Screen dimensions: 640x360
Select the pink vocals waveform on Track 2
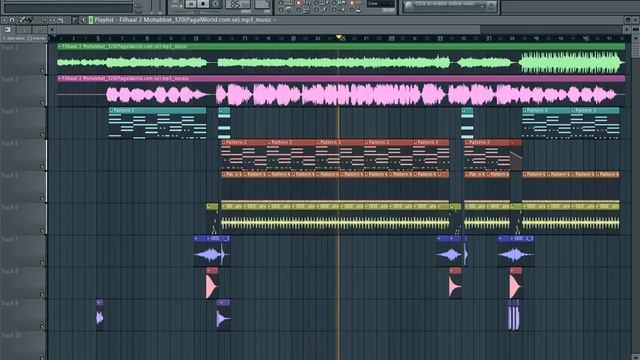[x=341, y=94]
